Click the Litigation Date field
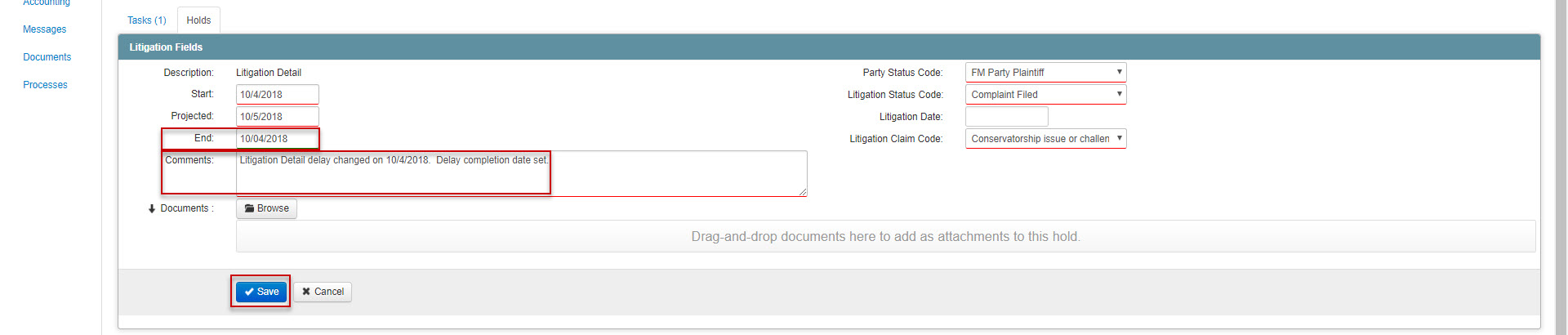The height and width of the screenshot is (335, 1568). [1007, 117]
